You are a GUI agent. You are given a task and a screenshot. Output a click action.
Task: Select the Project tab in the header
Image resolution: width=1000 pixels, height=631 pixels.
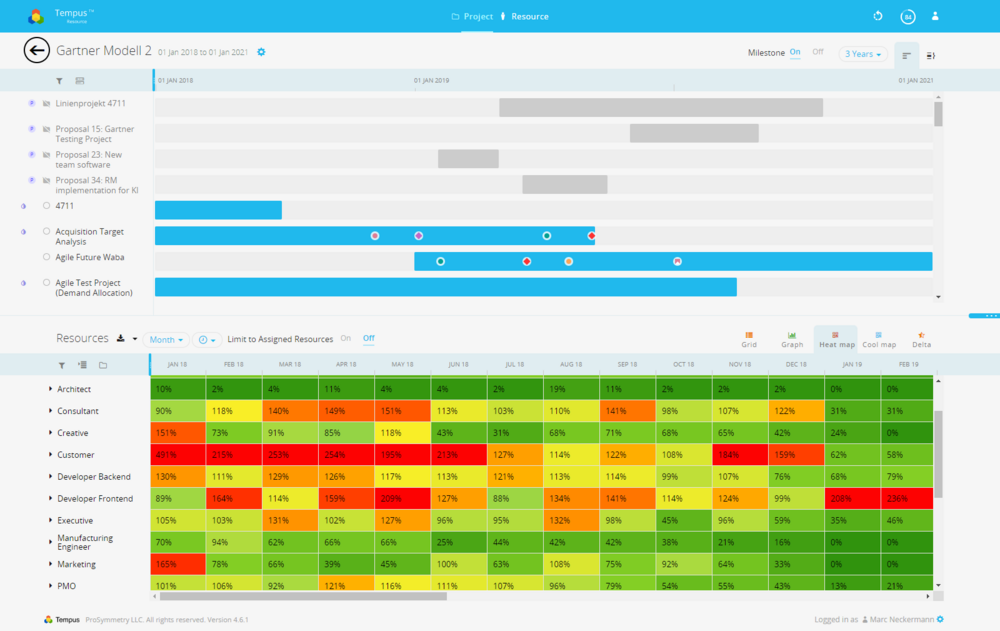tap(472, 17)
